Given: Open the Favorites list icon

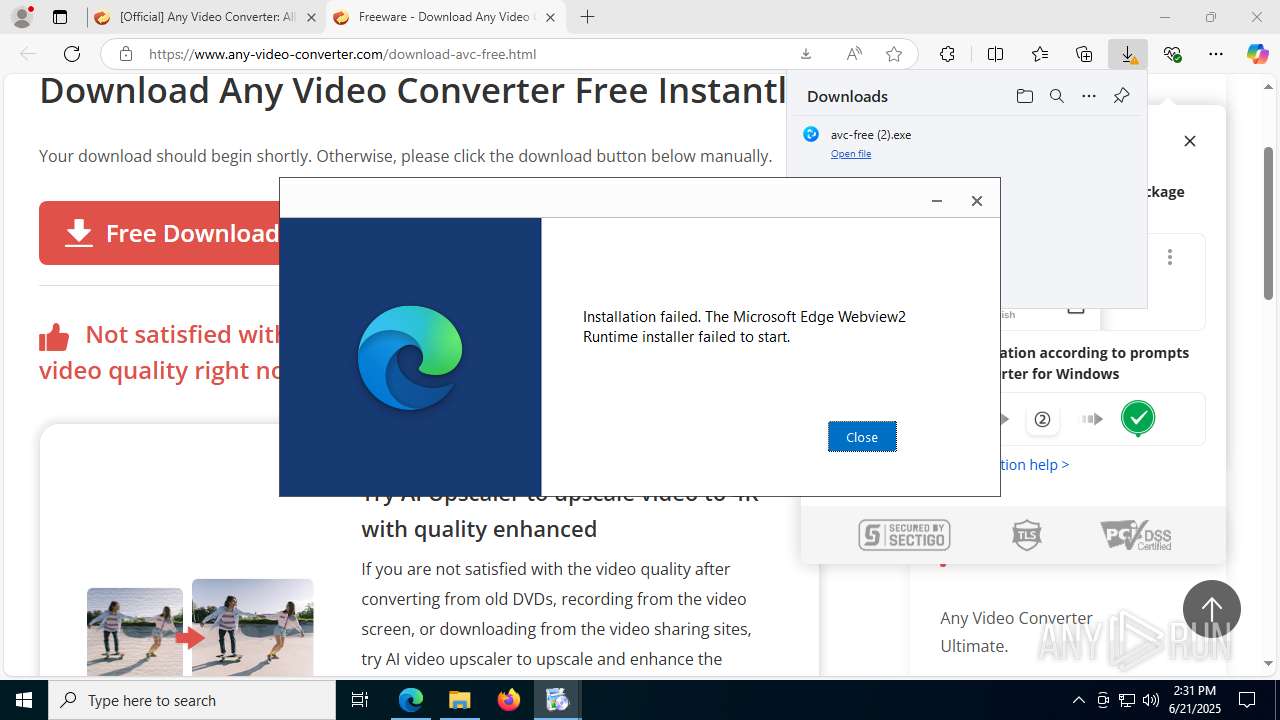Looking at the screenshot, I should (1040, 54).
